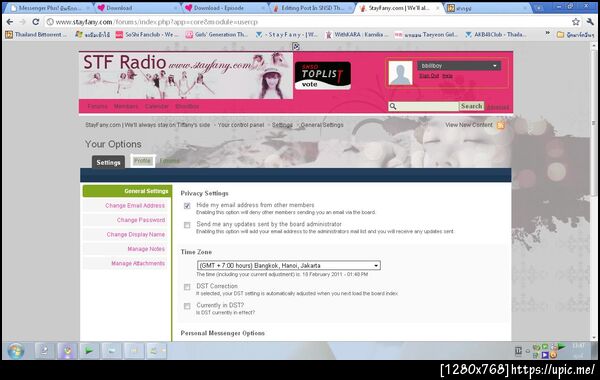Image resolution: width=600 pixels, height=380 pixels.
Task: Select the Forums tab under Your Options
Action: point(169,161)
